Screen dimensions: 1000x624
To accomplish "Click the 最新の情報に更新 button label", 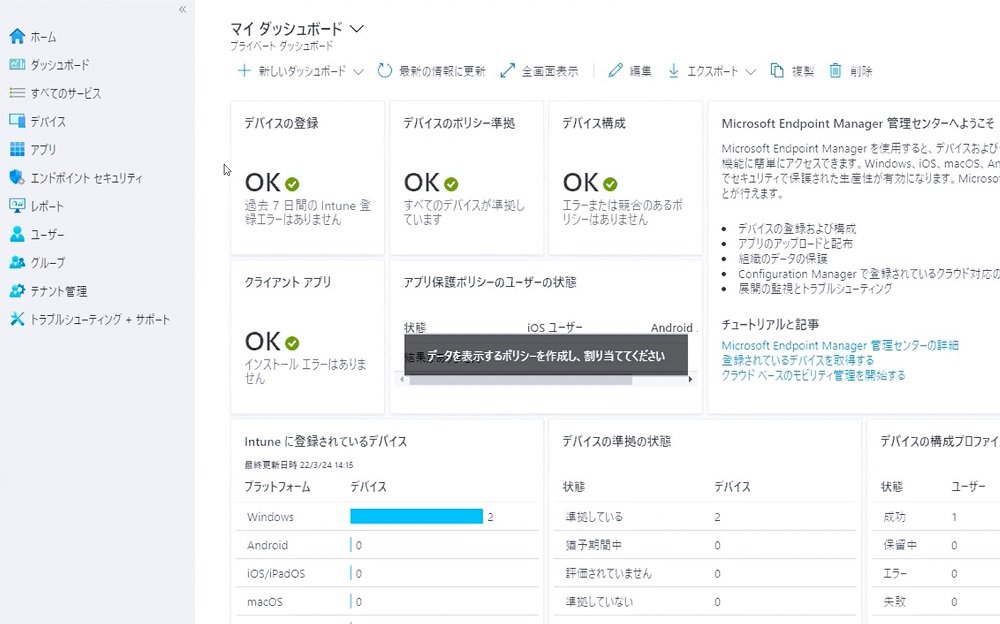I will click(x=442, y=71).
